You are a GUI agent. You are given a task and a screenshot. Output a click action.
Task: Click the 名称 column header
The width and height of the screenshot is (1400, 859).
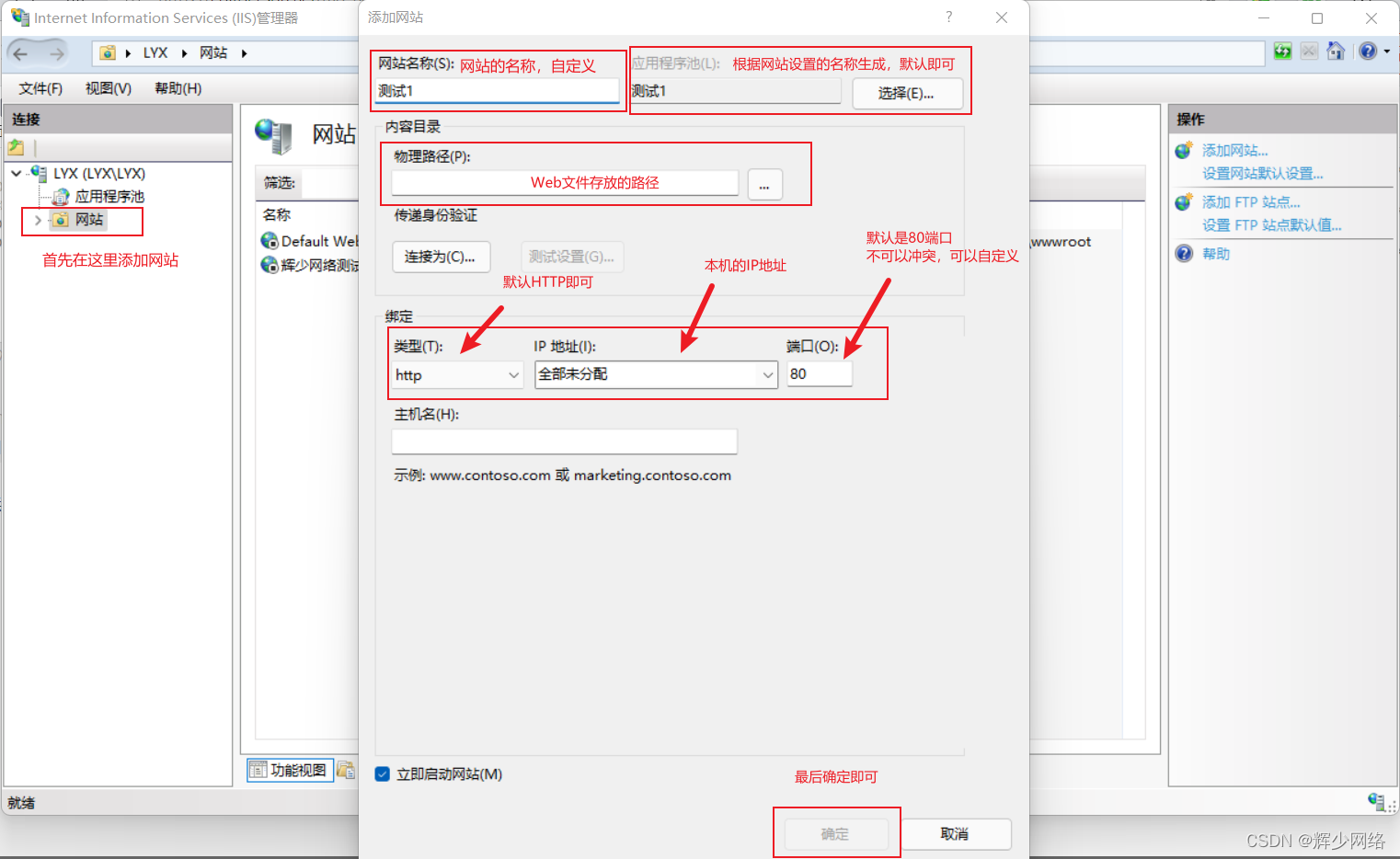[277, 214]
